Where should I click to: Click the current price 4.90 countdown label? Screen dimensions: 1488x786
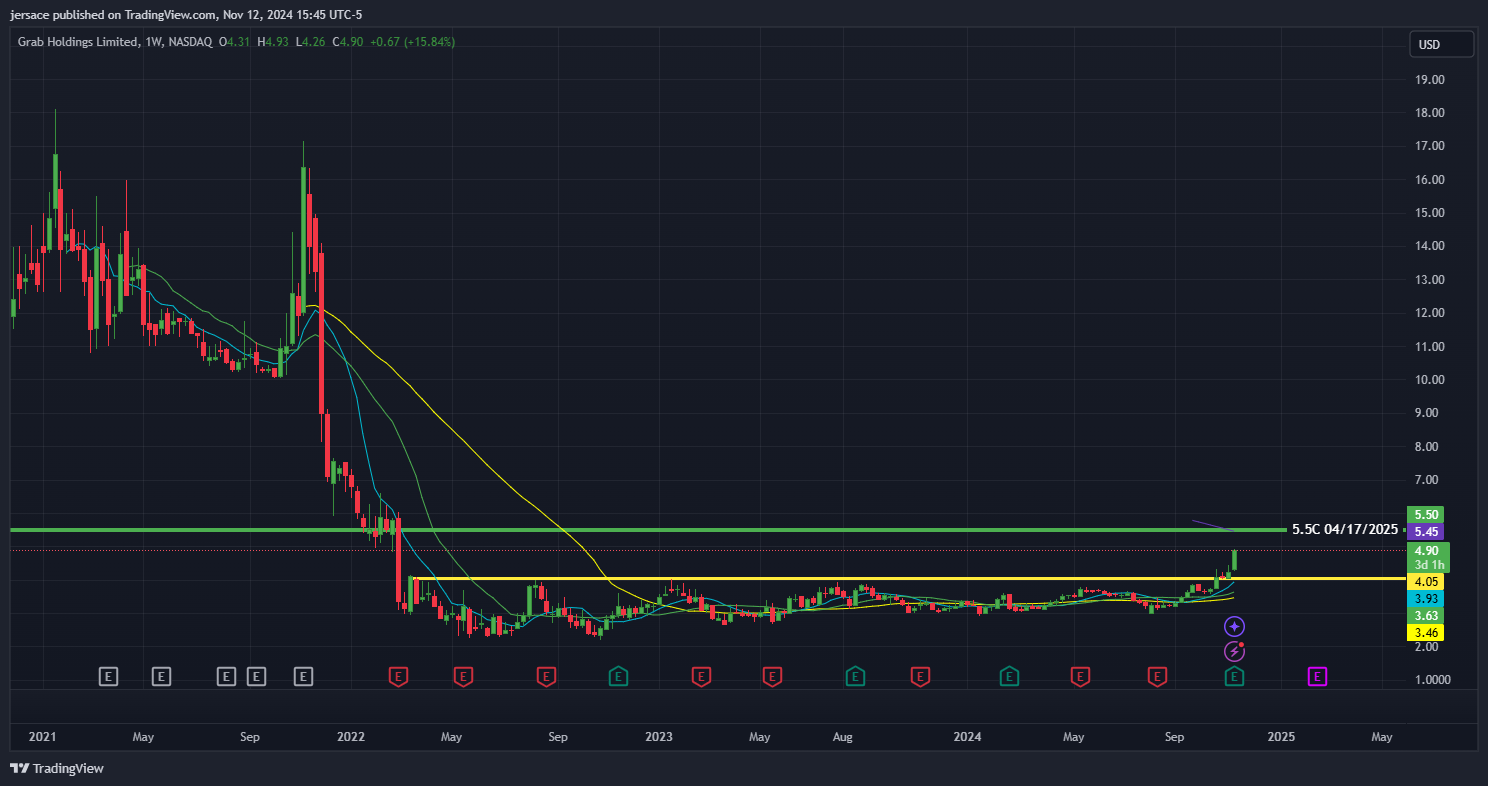(1427, 557)
